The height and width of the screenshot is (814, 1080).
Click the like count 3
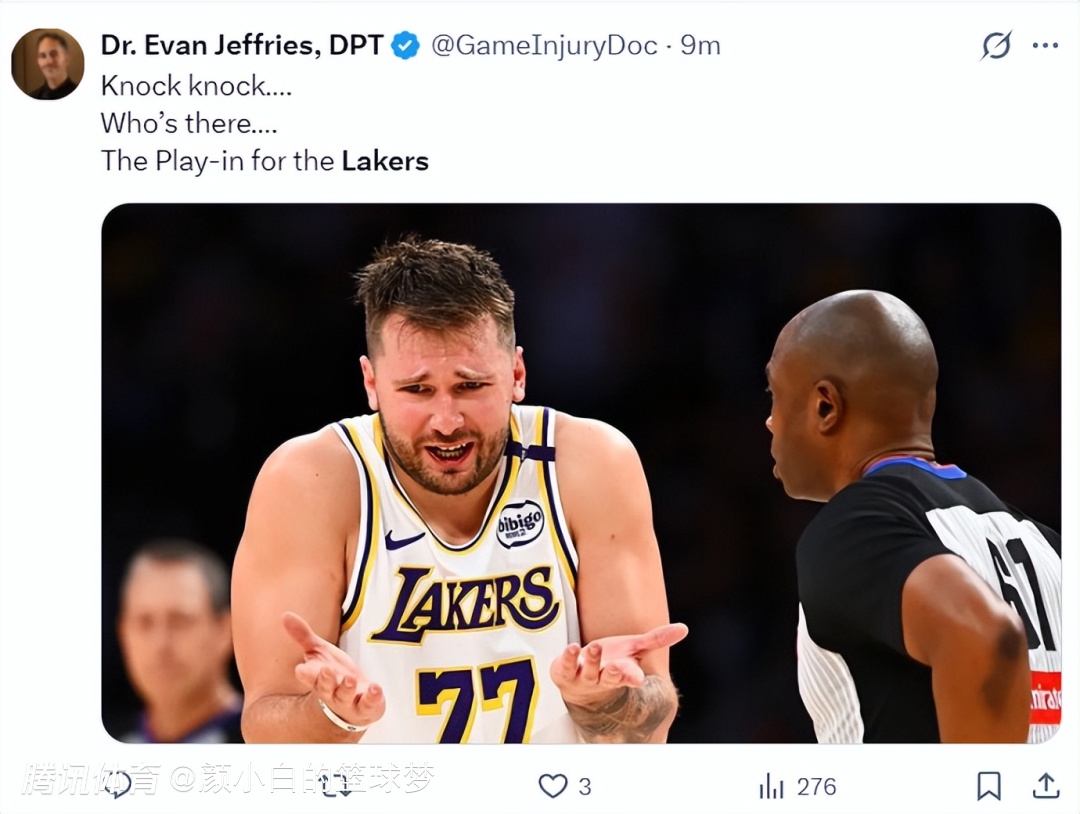tap(585, 787)
